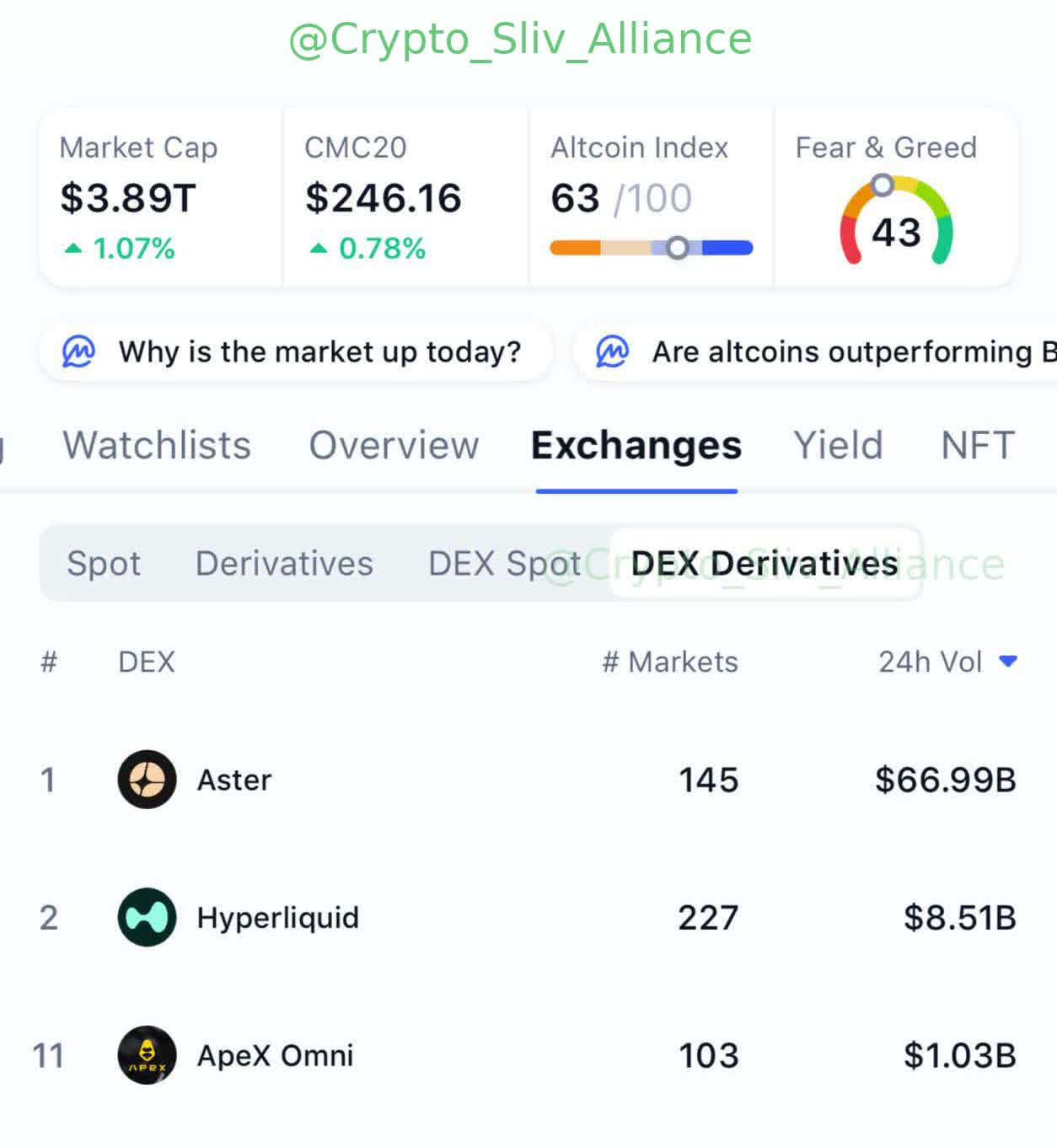
Task: Click the Altcoin Index slider bar
Action: pos(651,248)
